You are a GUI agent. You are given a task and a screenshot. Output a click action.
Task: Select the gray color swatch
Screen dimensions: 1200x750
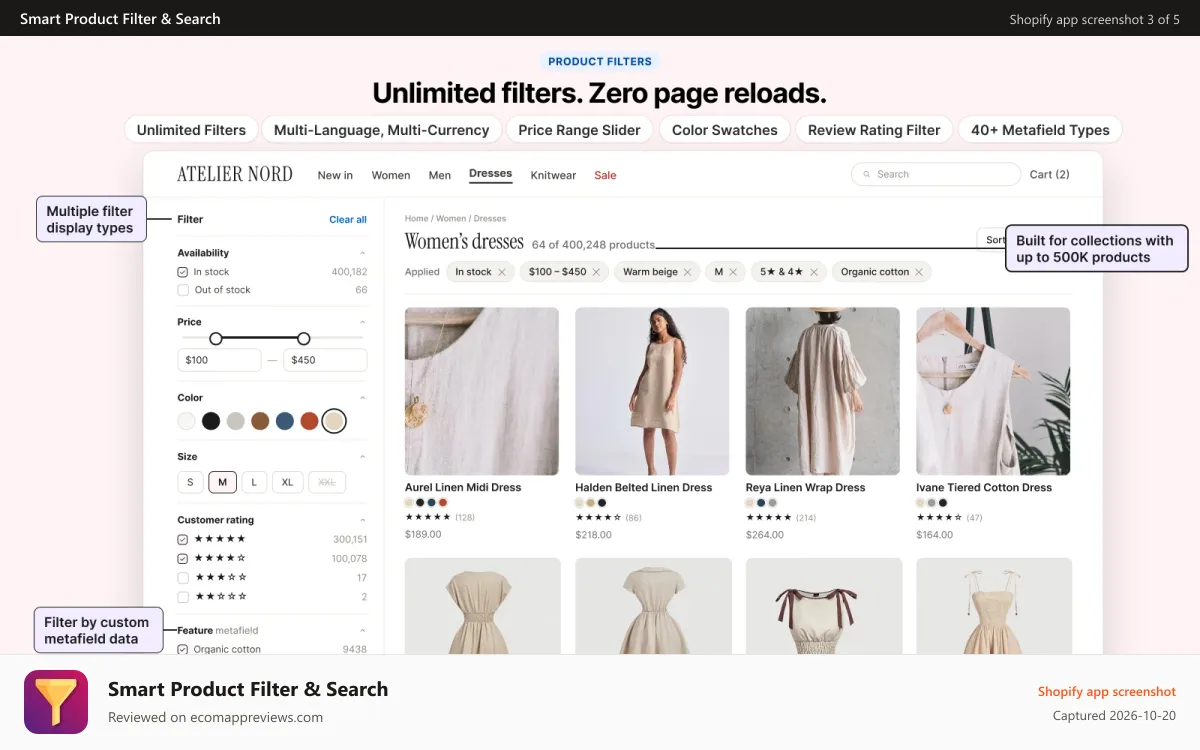pos(235,421)
